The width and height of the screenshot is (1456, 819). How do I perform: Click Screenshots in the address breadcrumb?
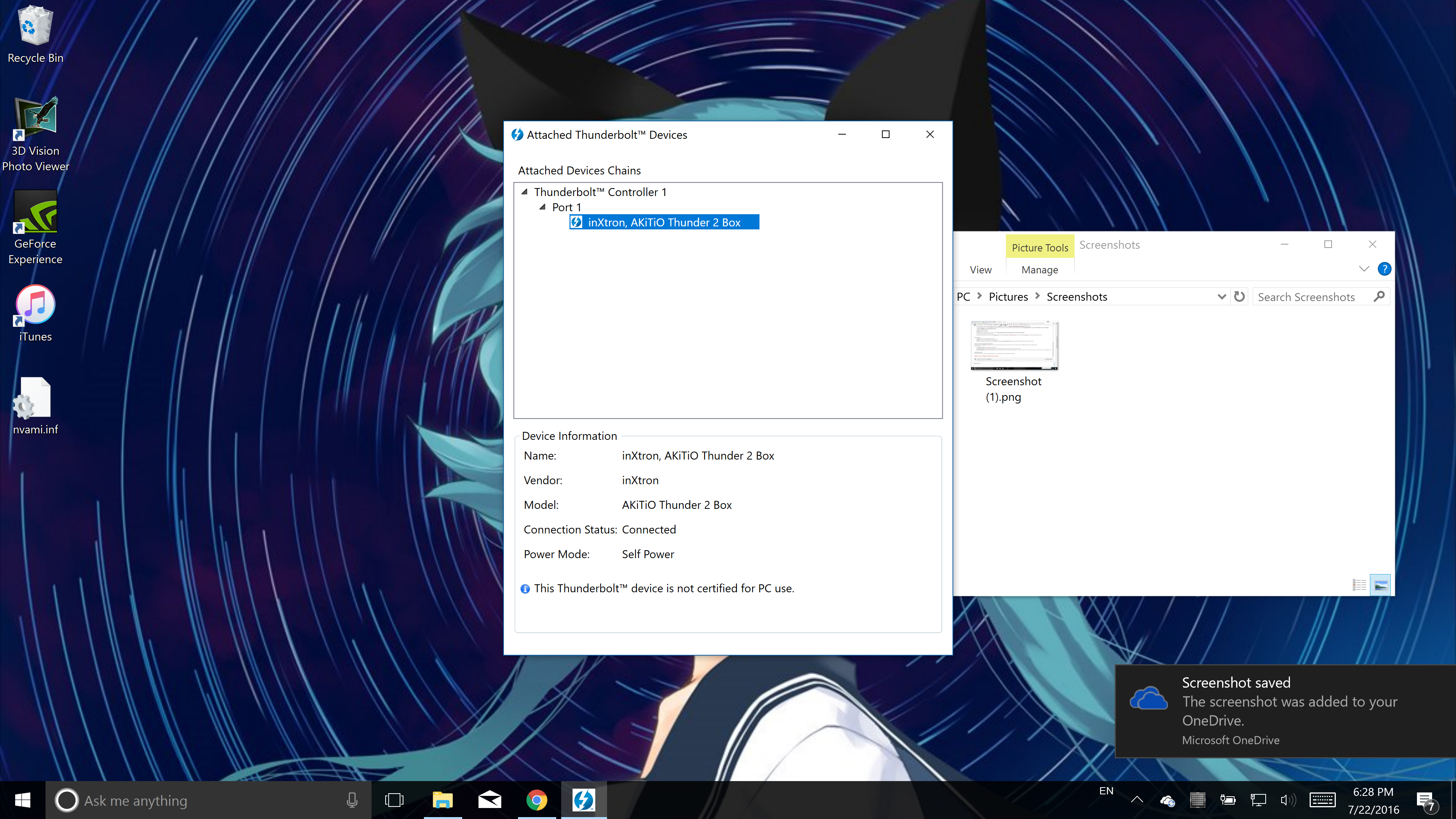1077,297
